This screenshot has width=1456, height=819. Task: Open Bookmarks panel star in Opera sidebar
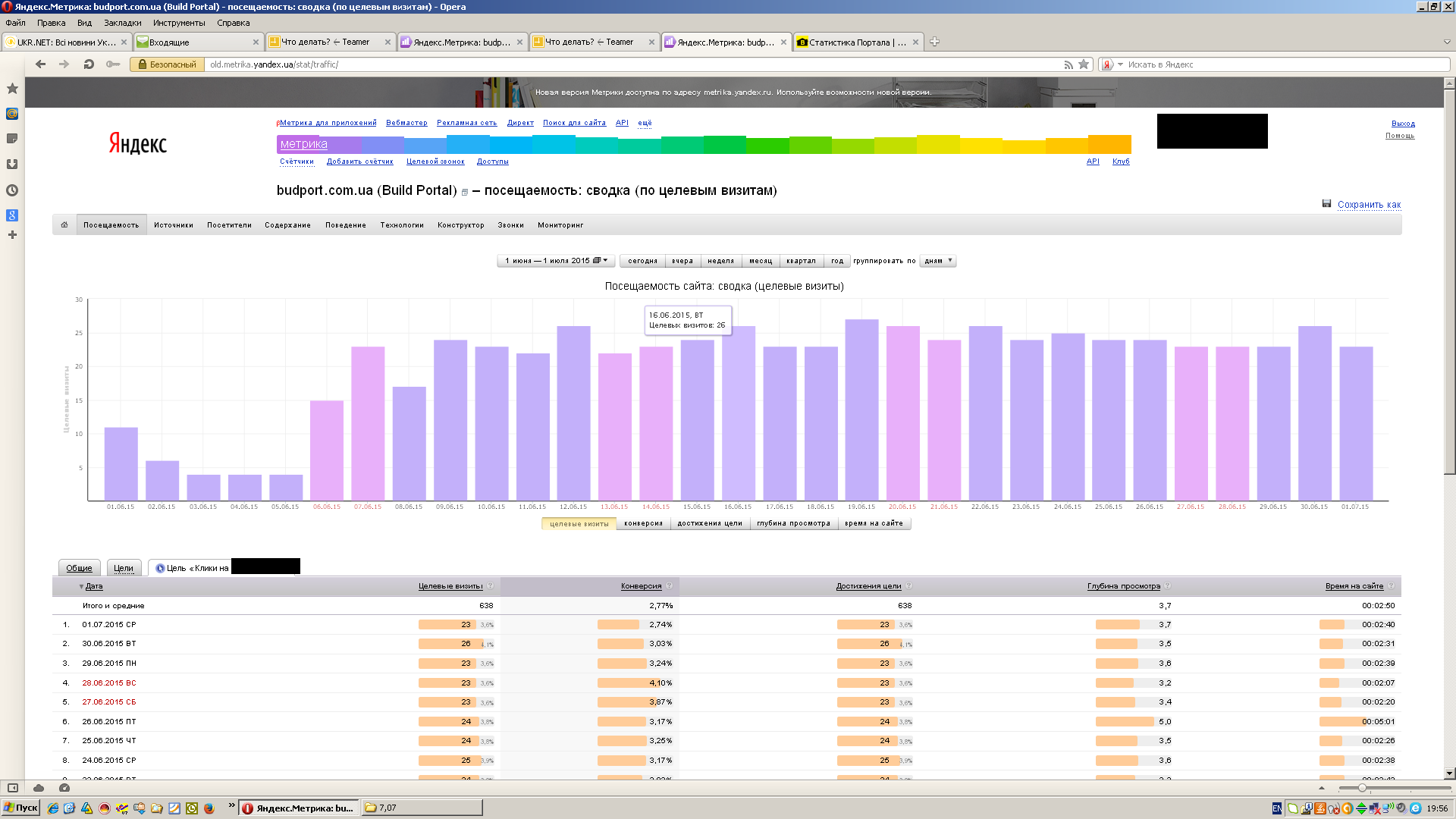pyautogui.click(x=12, y=89)
